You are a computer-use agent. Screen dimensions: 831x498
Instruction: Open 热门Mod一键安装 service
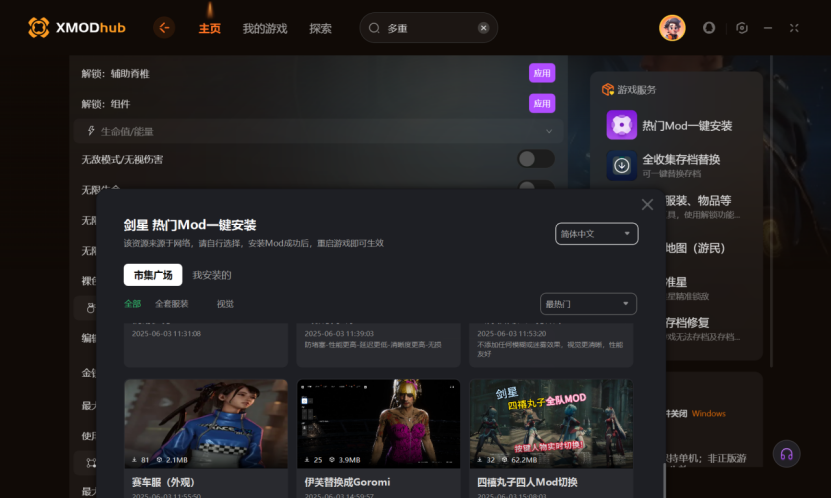[687, 126]
